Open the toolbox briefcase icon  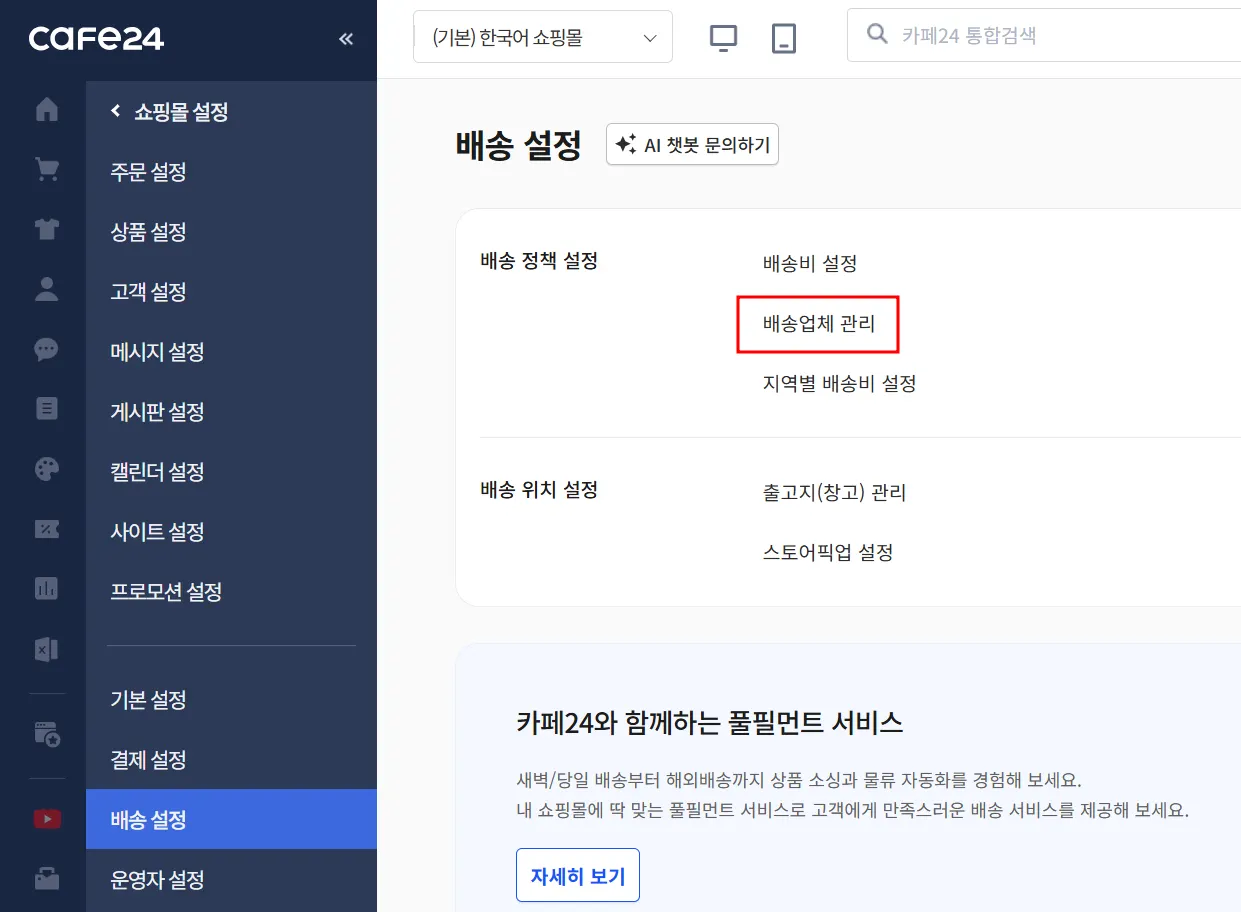(x=47, y=879)
